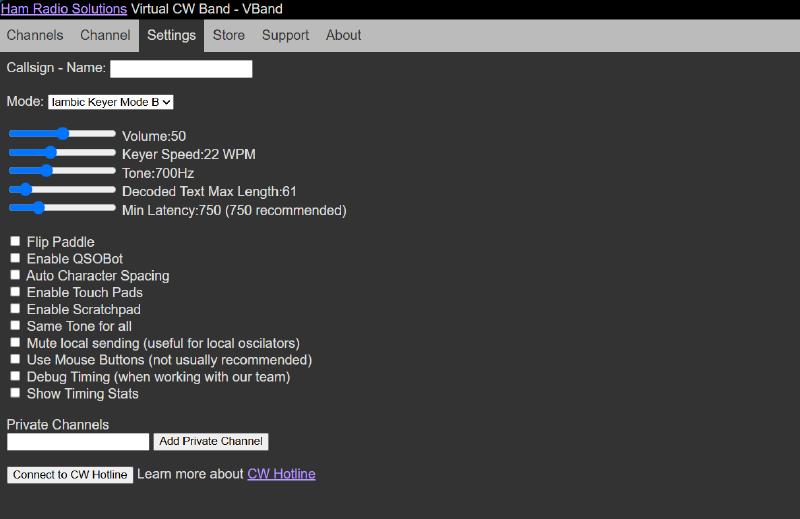The image size is (800, 519).
Task: Toggle Auto Character Spacing
Action: pyautogui.click(x=15, y=275)
